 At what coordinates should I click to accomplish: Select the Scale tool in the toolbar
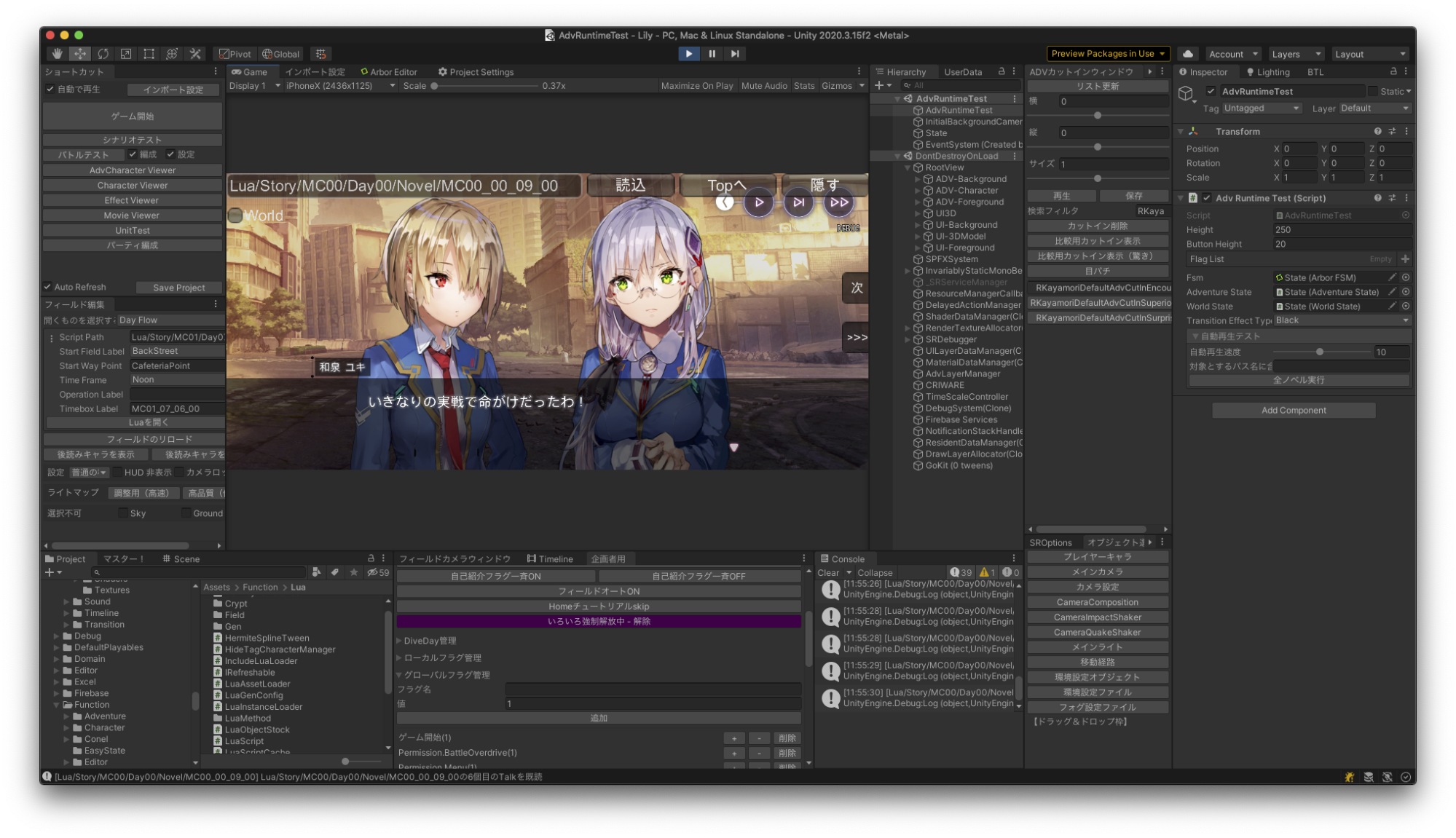[125, 53]
